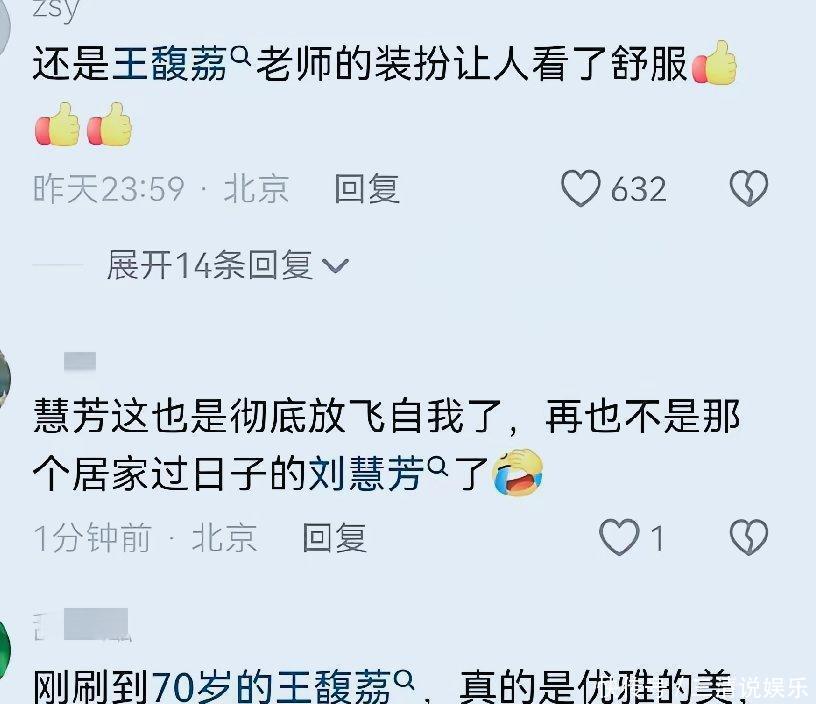Open the 王馥荔 link in first comment
This screenshot has height=704, width=816.
click(x=170, y=64)
